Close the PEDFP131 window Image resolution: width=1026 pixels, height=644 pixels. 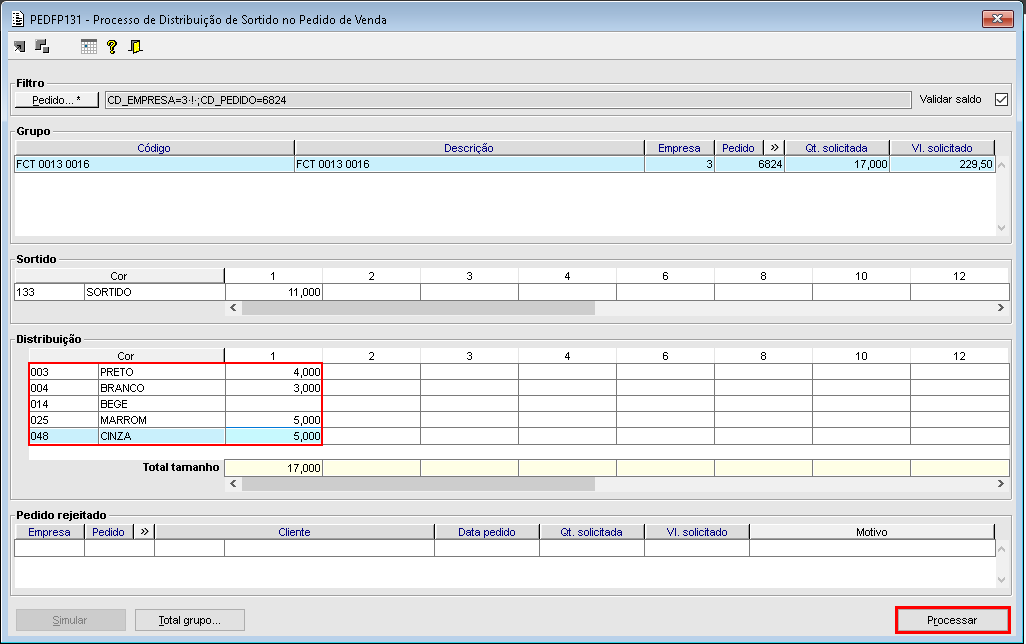pos(997,18)
